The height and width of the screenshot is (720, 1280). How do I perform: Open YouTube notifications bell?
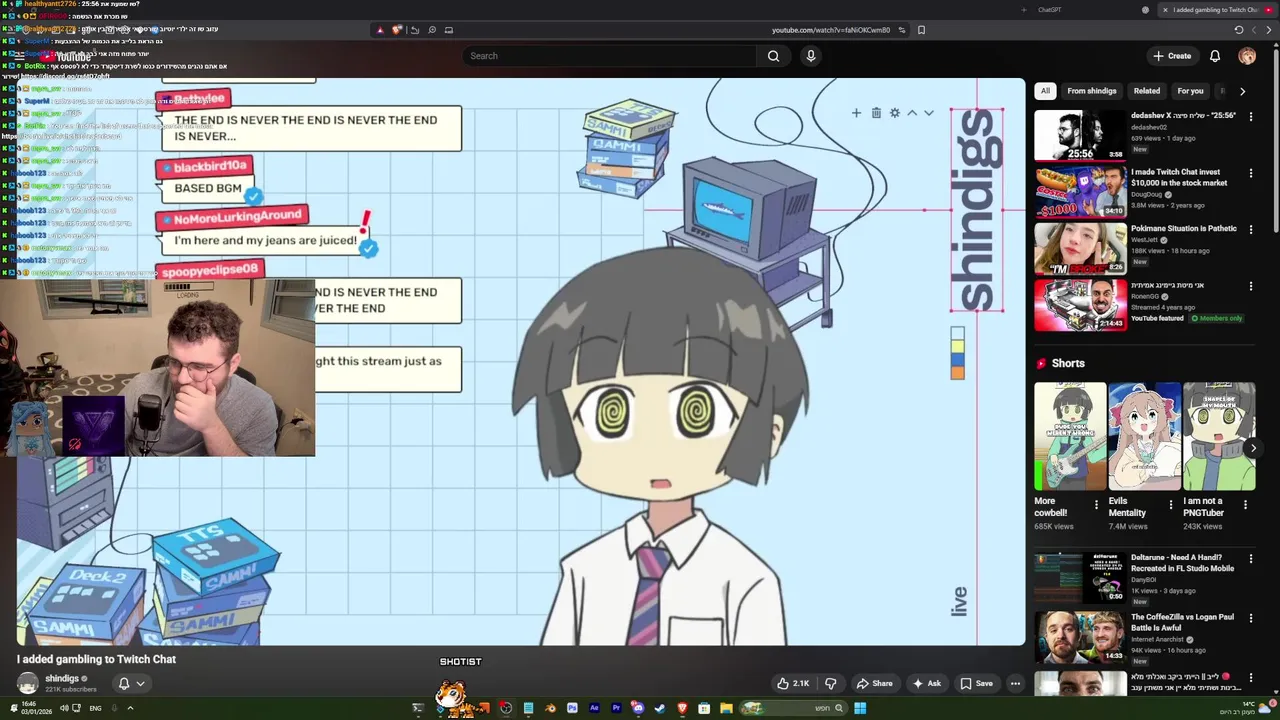tap(1215, 56)
